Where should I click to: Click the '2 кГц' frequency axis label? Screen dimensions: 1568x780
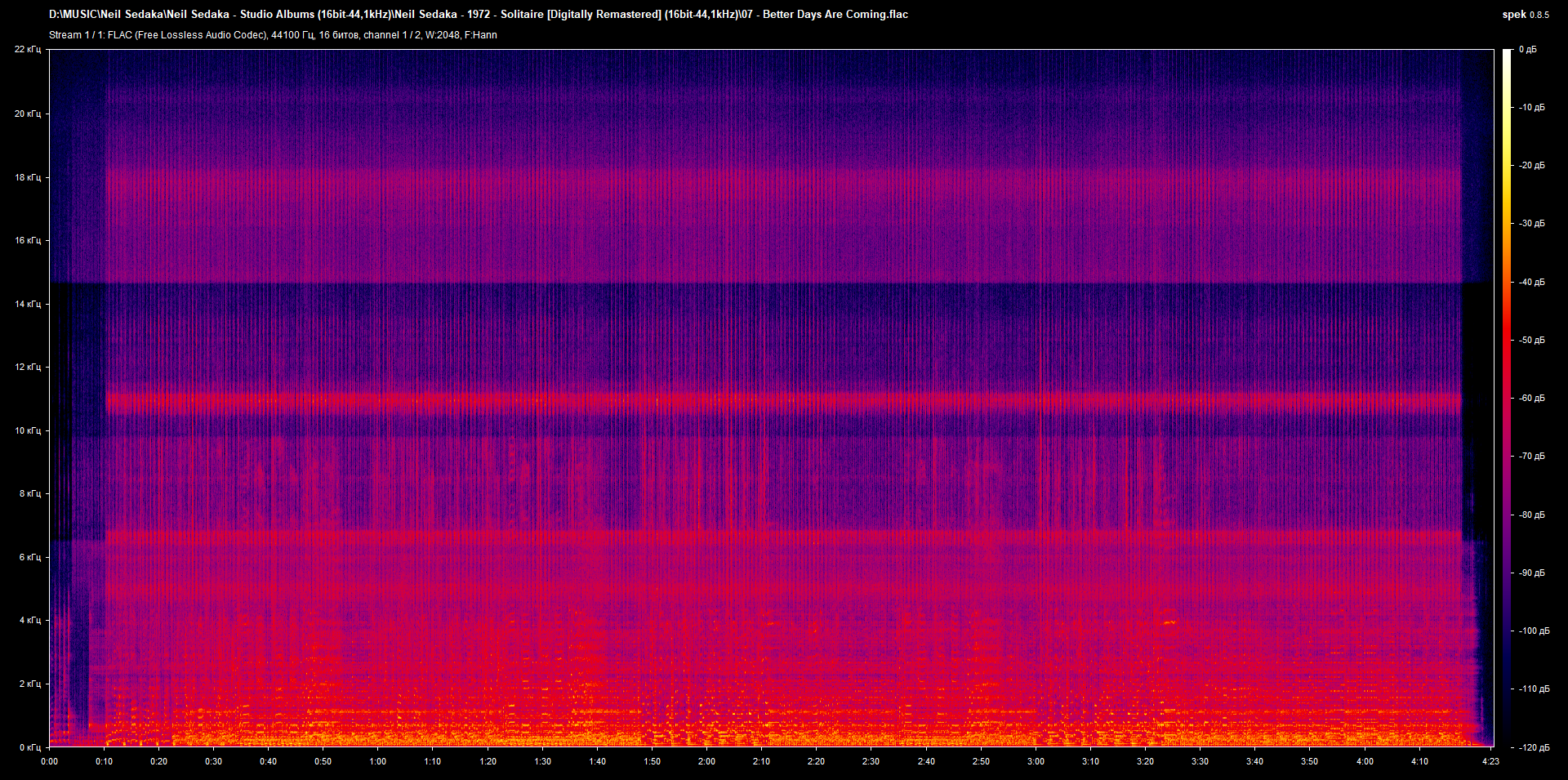click(30, 684)
